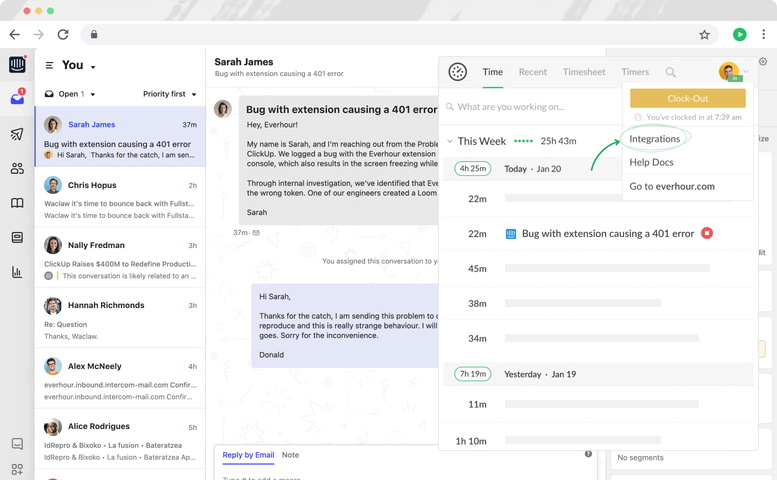Click the 45m time entry

click(x=598, y=268)
